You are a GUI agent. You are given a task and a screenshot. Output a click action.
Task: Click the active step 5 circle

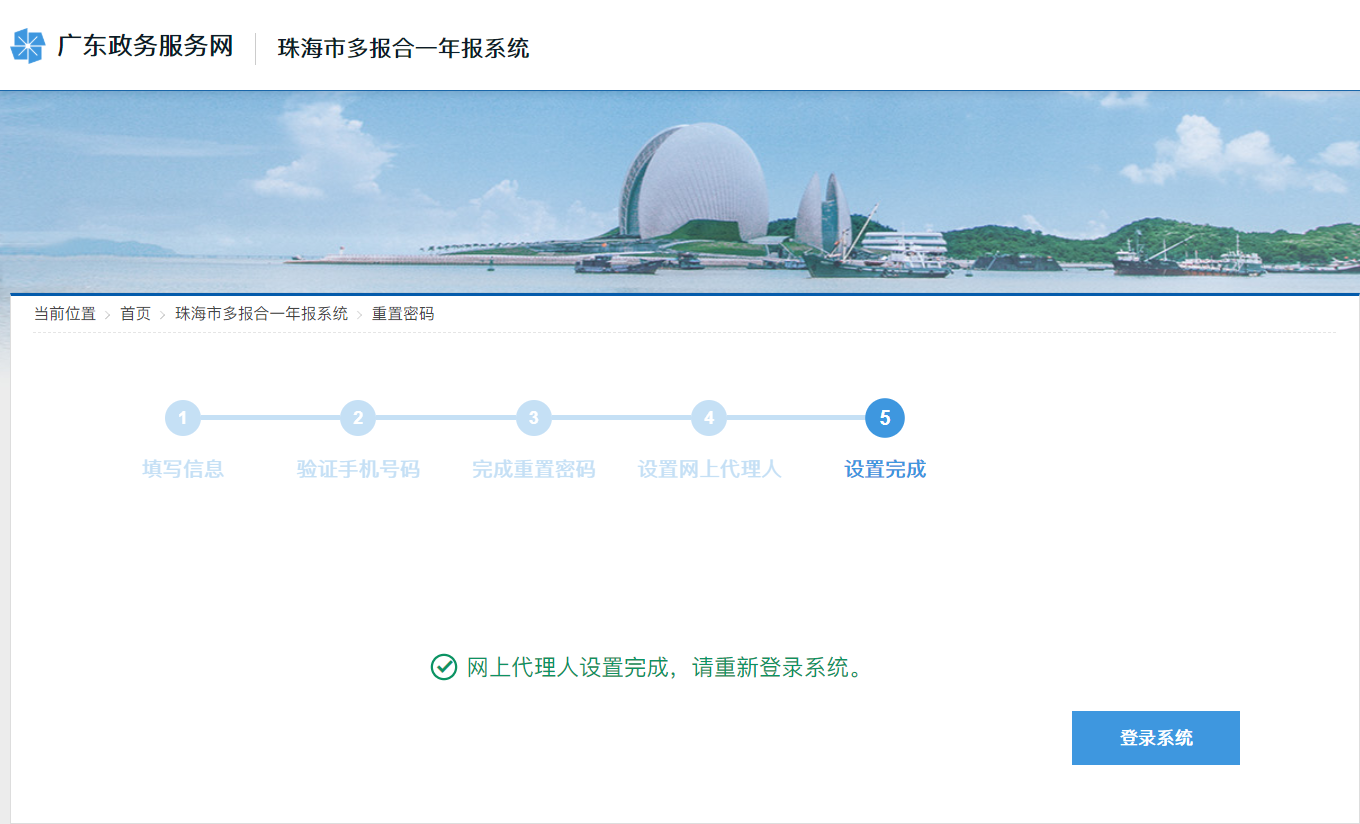[885, 418]
